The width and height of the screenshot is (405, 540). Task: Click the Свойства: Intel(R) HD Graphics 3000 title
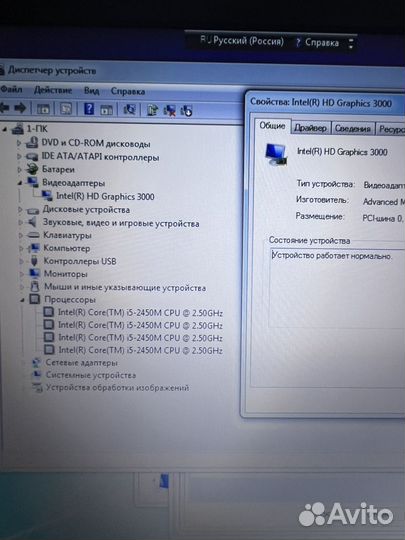pos(321,103)
